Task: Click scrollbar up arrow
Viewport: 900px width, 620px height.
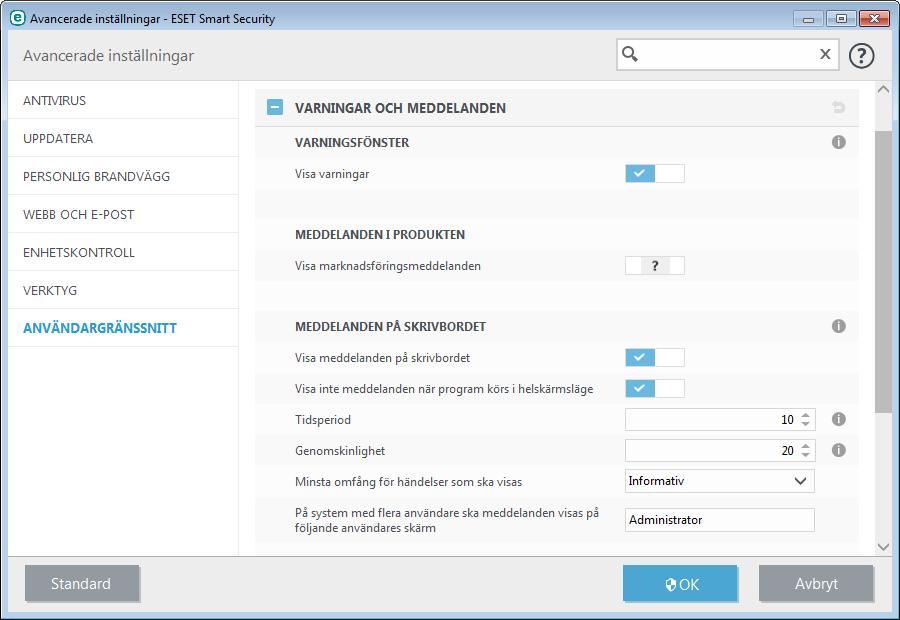Action: 883,90
